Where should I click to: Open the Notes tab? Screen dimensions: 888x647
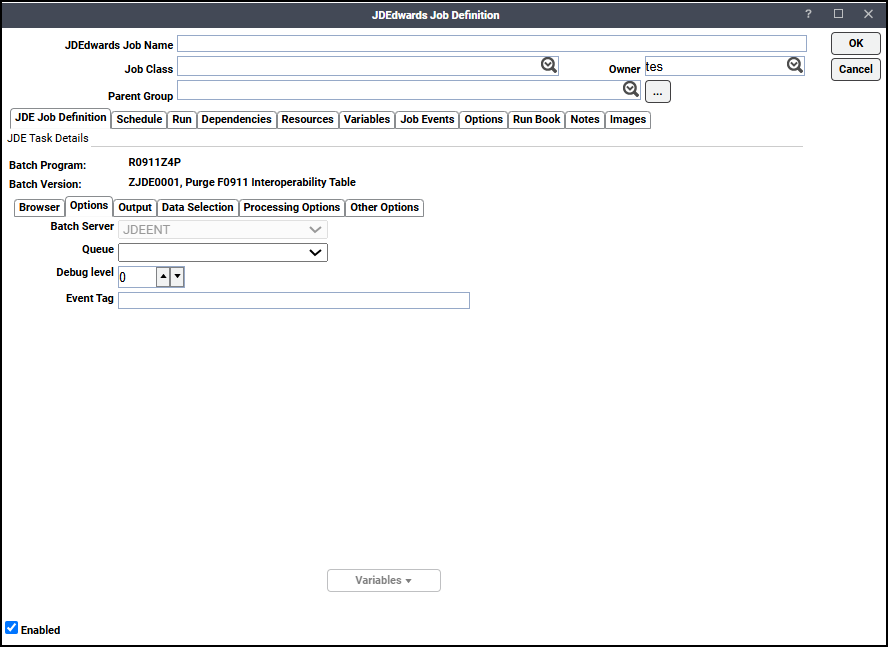click(585, 120)
